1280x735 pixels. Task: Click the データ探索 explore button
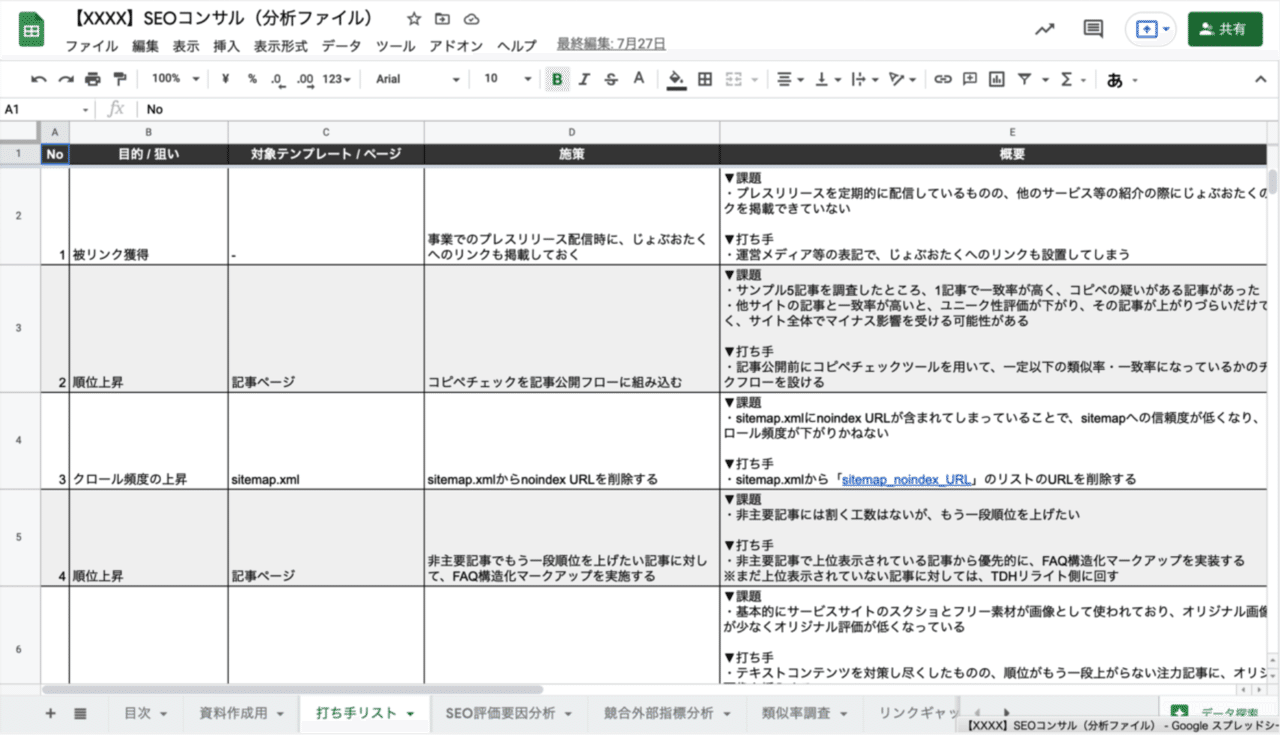pos(1215,714)
